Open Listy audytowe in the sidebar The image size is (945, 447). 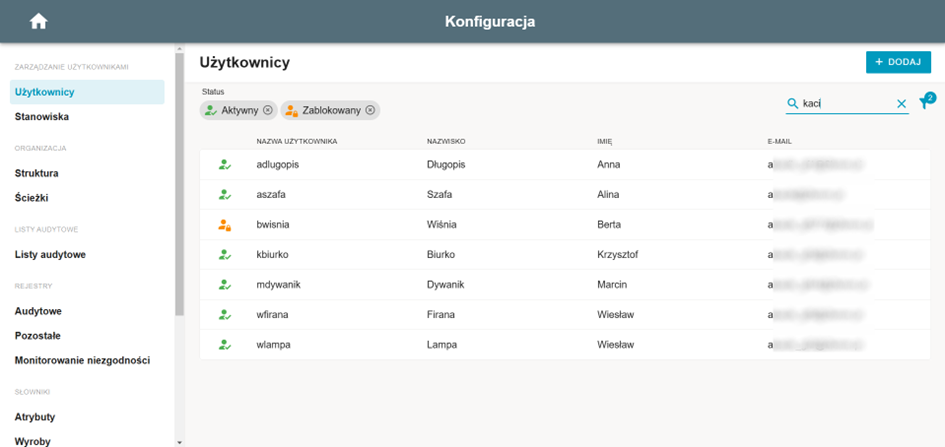click(51, 255)
